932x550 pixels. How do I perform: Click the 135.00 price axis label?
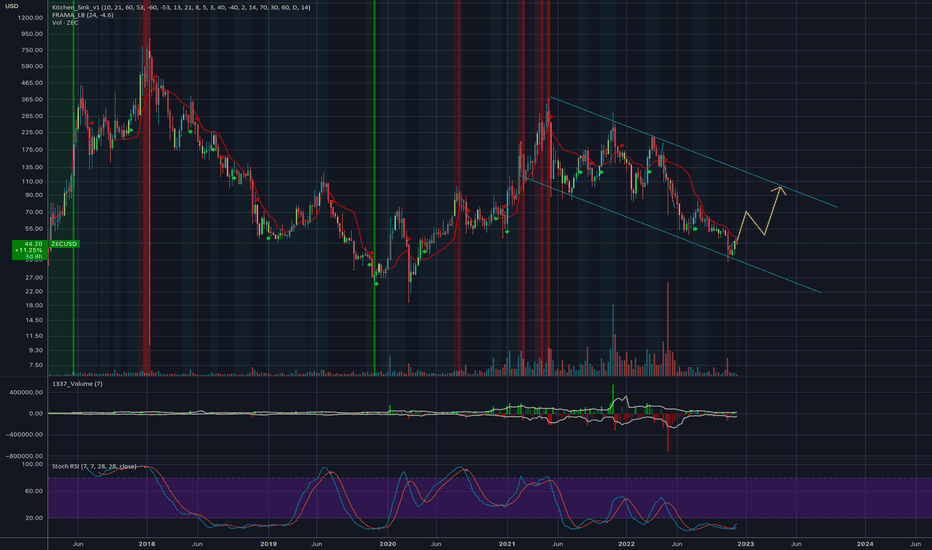click(x=32, y=167)
